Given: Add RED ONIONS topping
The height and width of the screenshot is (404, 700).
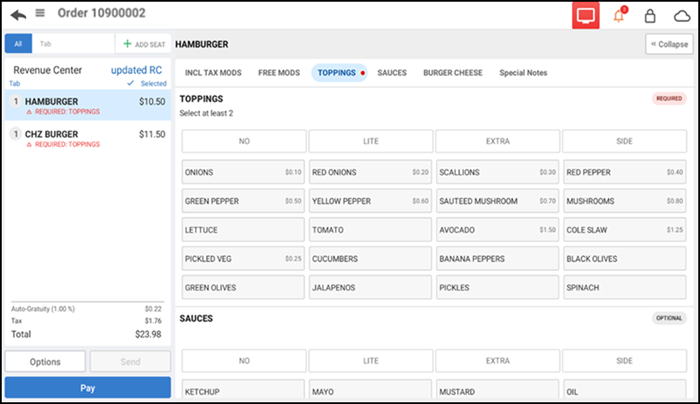Looking at the screenshot, I should point(370,172).
